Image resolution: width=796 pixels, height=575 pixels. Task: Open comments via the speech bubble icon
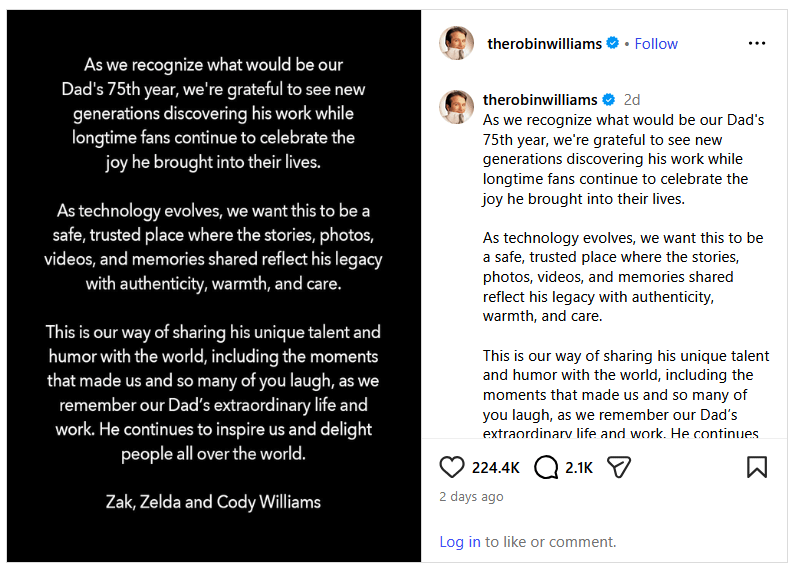[546, 467]
